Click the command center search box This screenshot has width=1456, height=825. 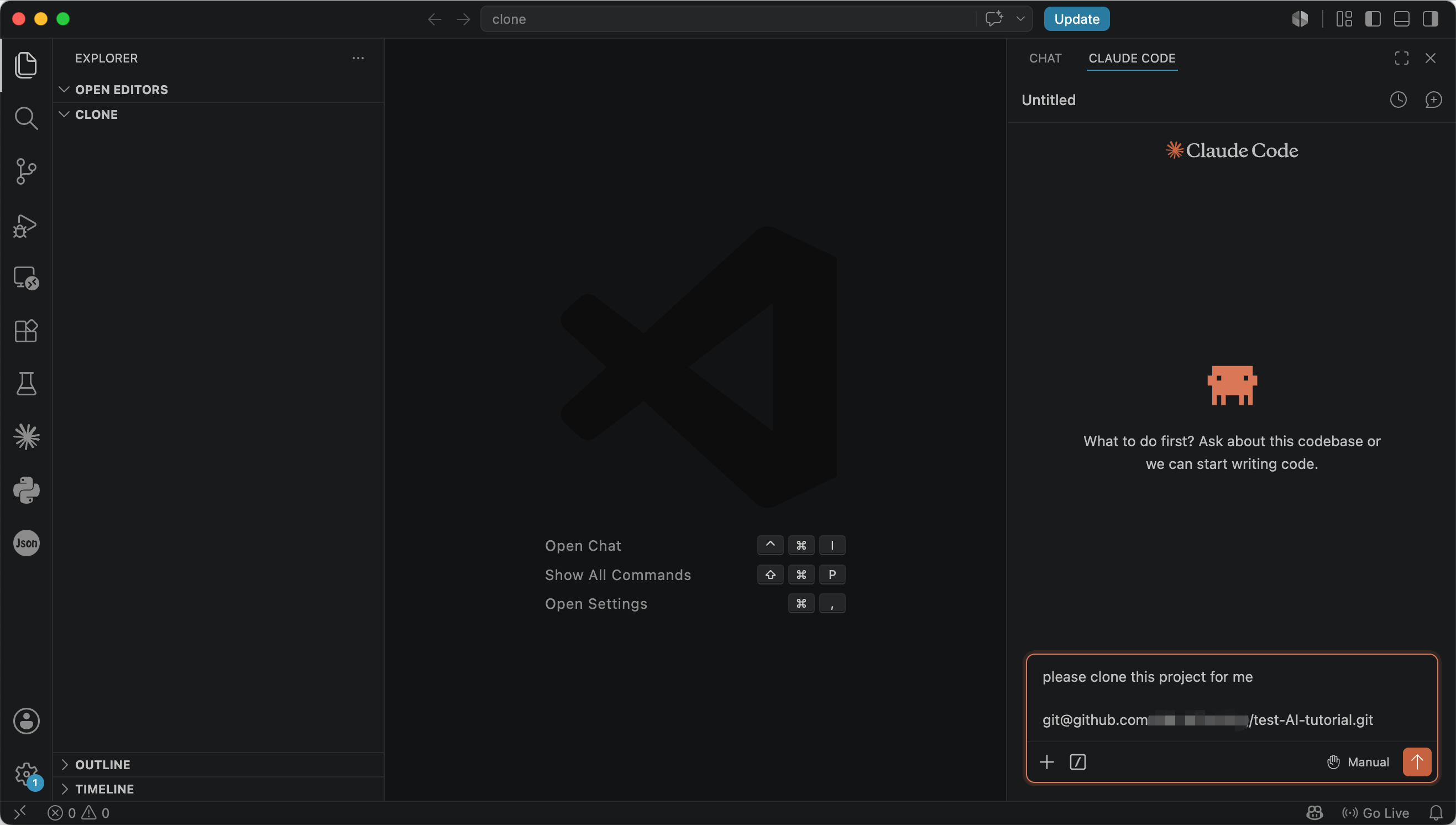727,19
